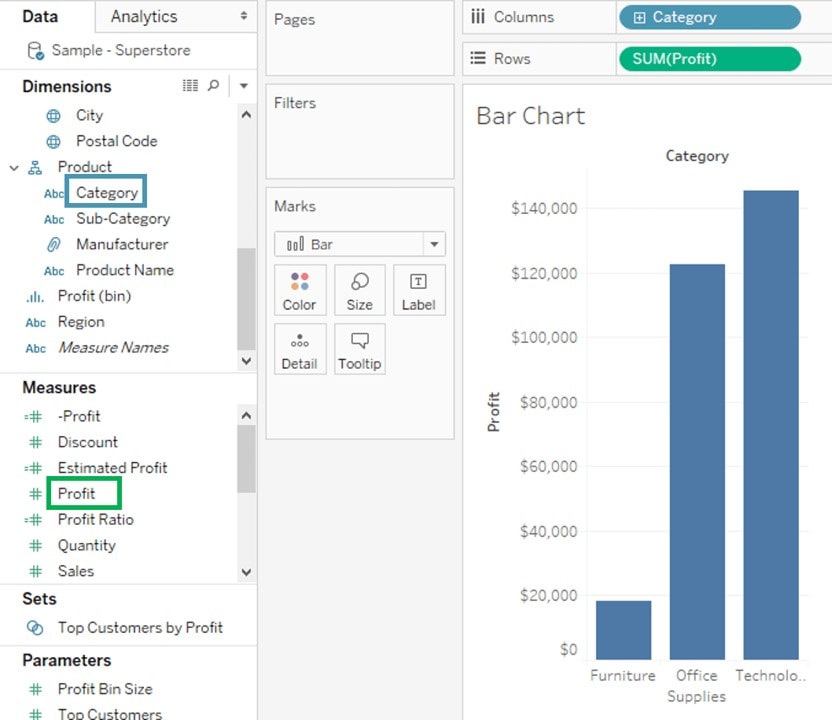This screenshot has width=832, height=720.
Task: Open the Tooltip editor on the Marks card
Action: [x=359, y=349]
